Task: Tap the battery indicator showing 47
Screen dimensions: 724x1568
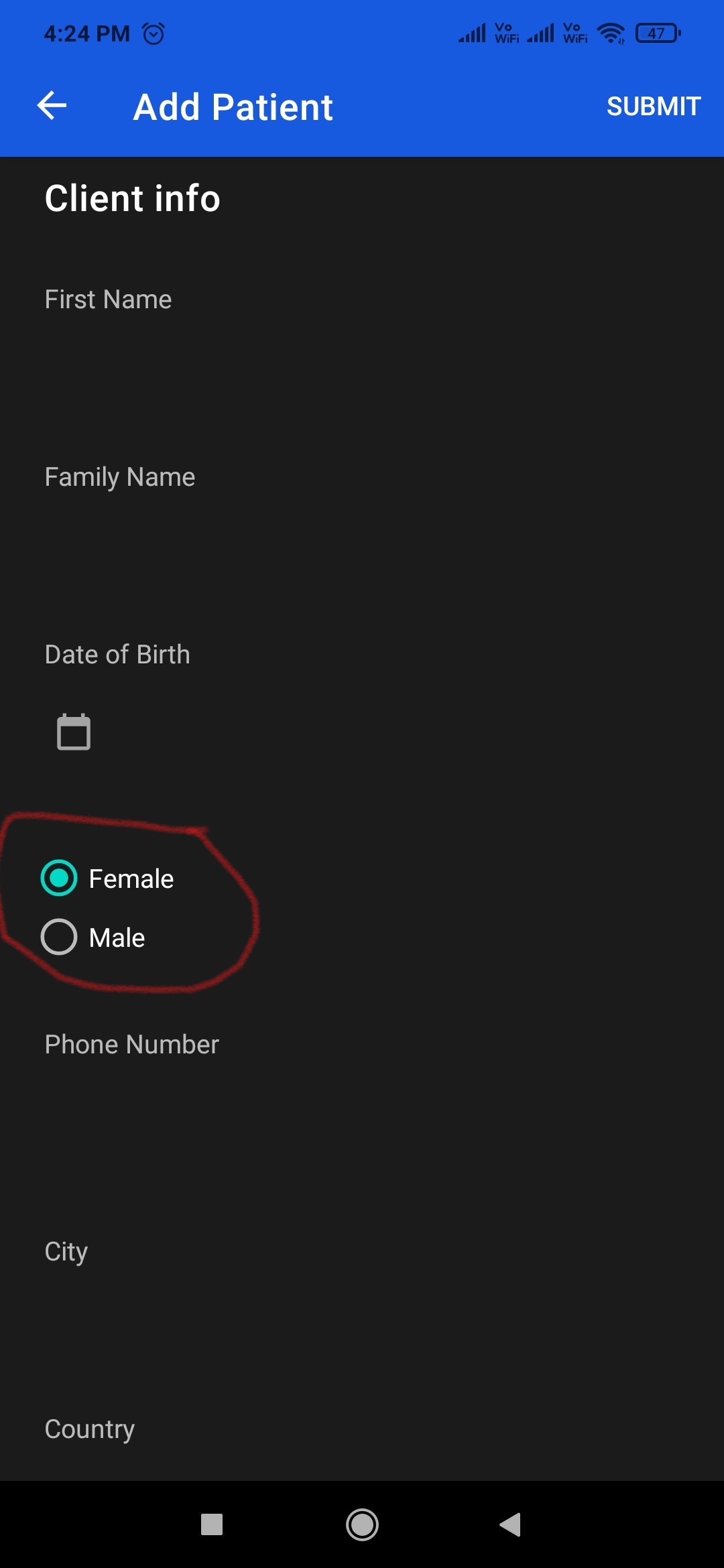Action: coord(656,33)
